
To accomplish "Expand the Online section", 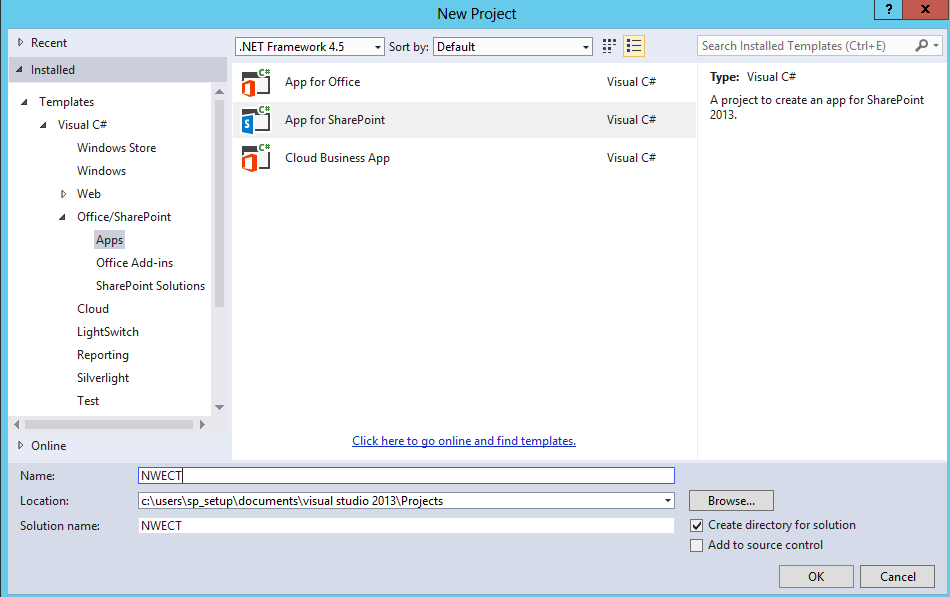I will 21,445.
